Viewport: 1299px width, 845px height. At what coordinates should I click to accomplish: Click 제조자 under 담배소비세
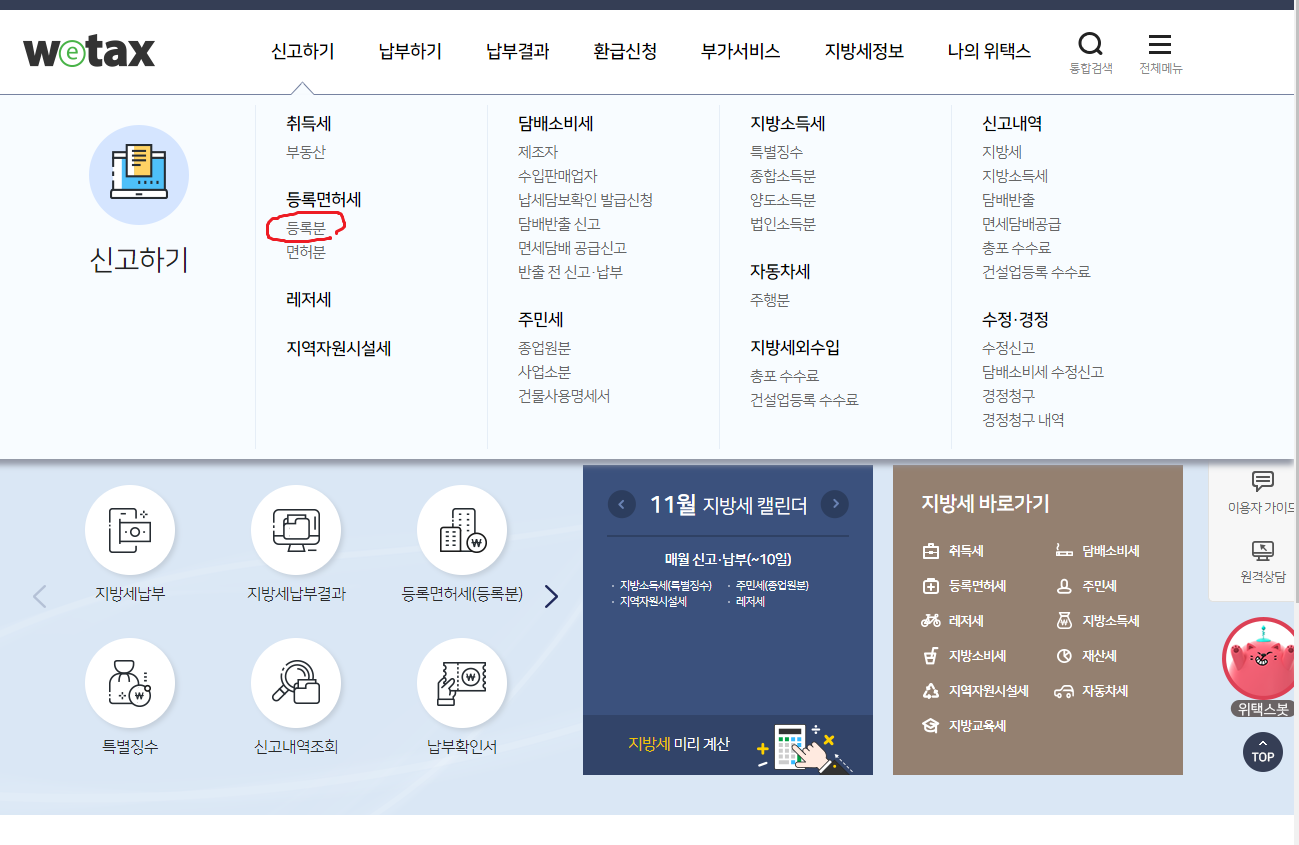tap(538, 152)
